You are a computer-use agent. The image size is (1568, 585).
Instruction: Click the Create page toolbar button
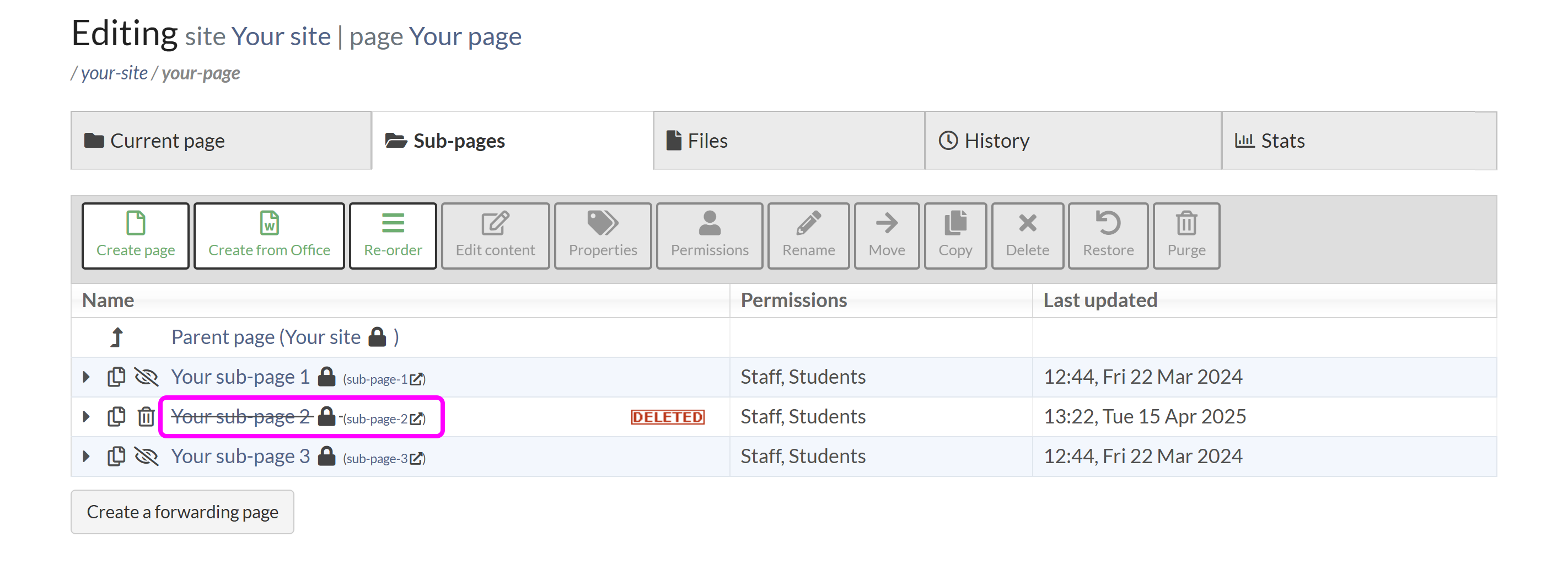point(135,235)
